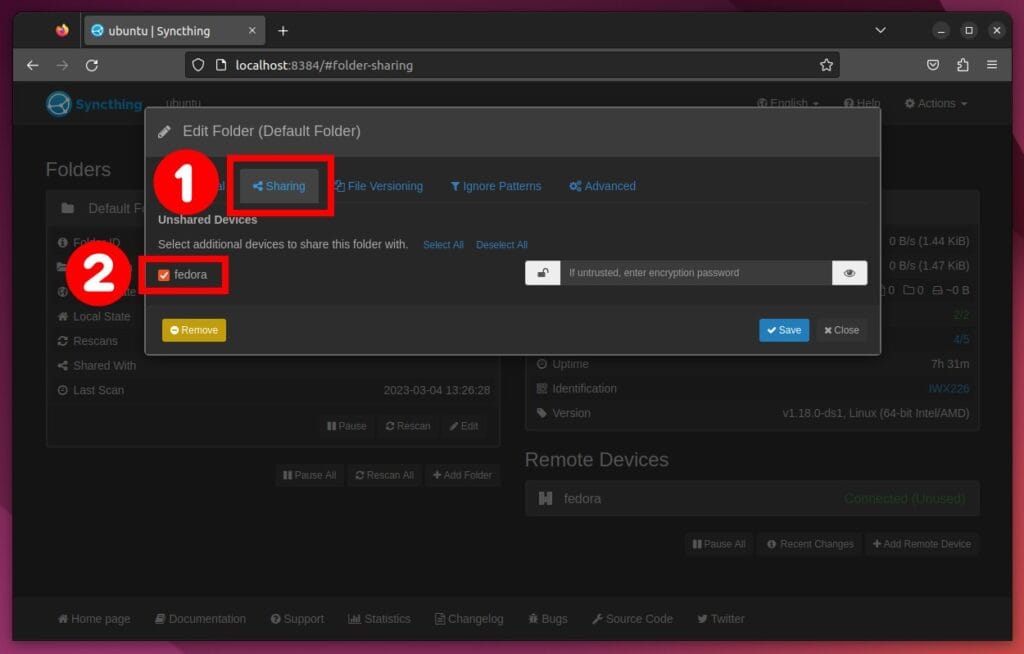The width and height of the screenshot is (1024, 654).
Task: Save the folder settings
Action: (784, 330)
